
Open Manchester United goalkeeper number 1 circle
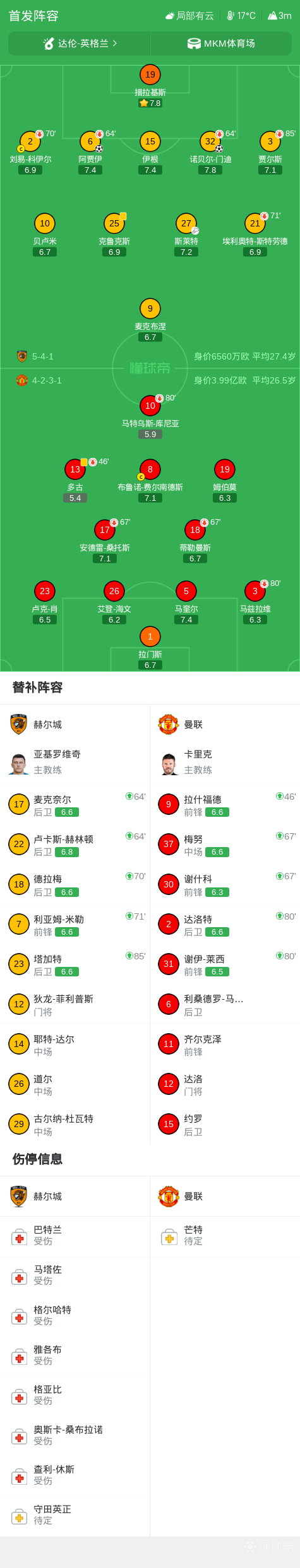(150, 636)
